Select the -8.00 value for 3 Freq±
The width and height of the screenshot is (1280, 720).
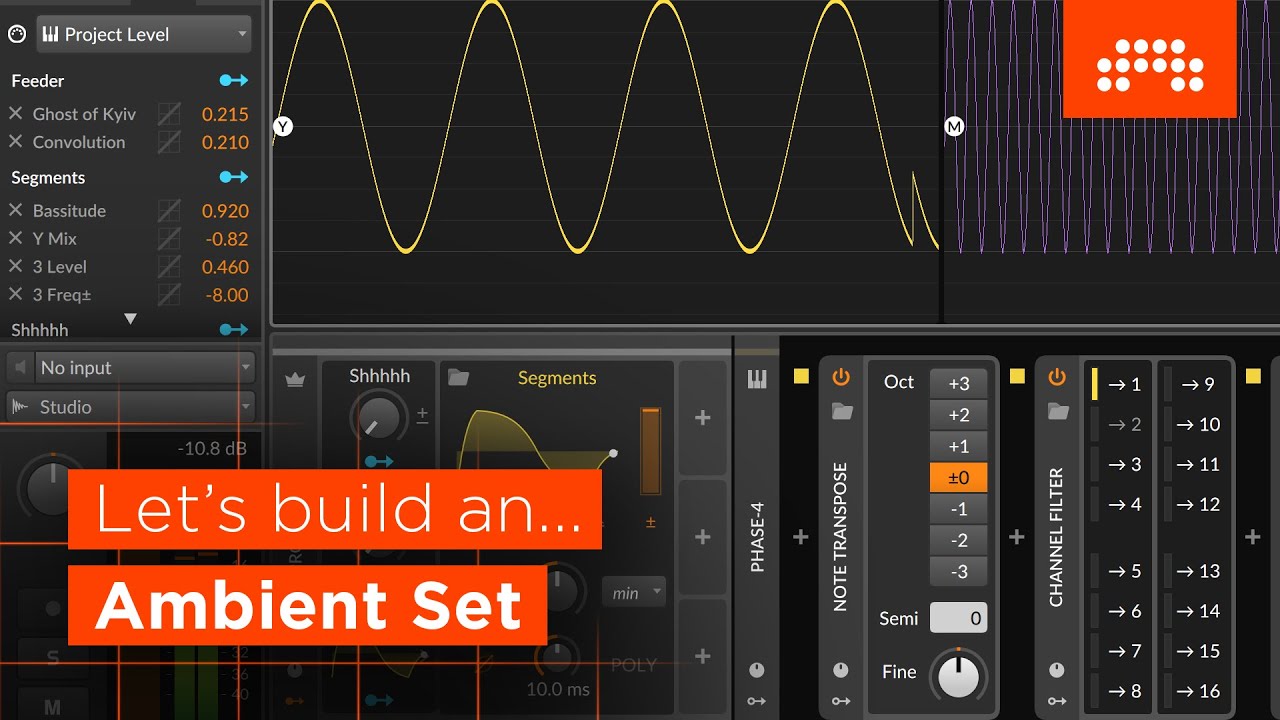coord(227,295)
